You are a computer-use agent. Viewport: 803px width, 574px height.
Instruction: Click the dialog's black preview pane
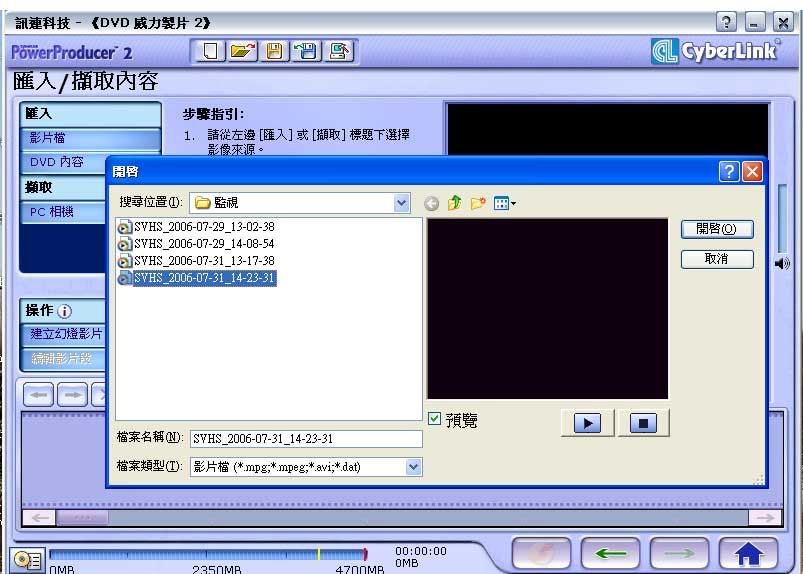point(547,308)
